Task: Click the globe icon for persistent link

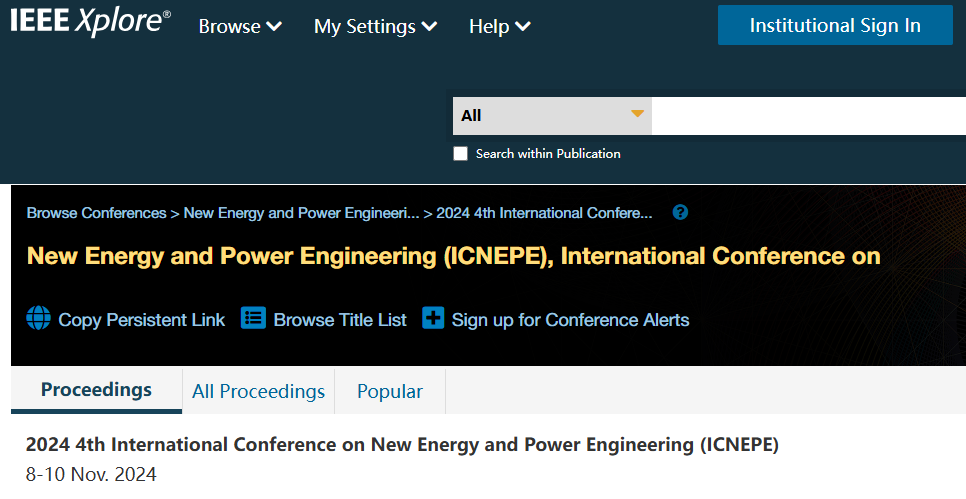Action: pyautogui.click(x=38, y=318)
